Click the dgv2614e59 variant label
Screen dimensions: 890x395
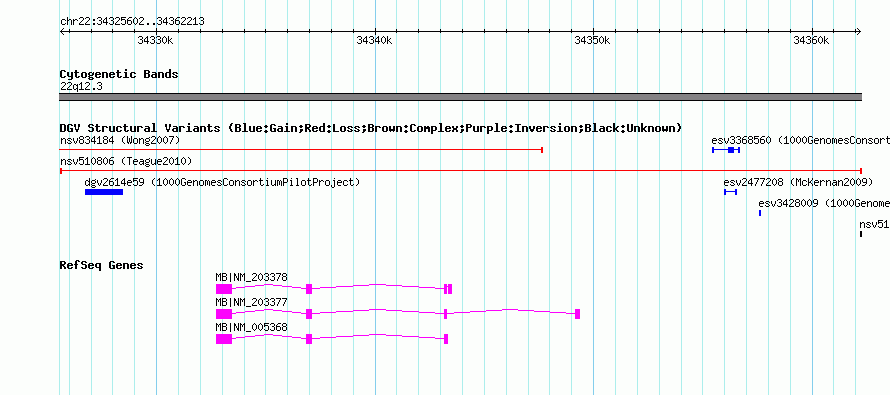pos(222,183)
